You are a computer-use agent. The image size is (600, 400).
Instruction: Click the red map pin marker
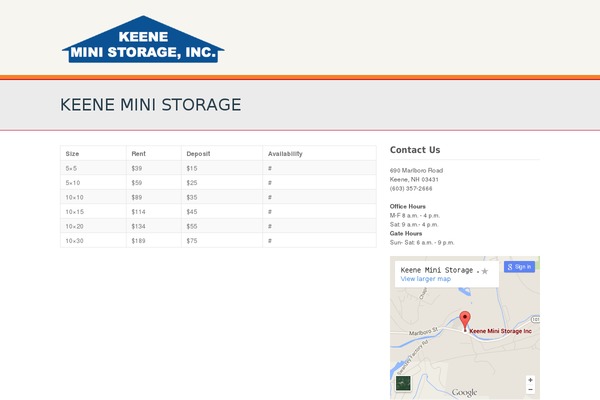click(465, 320)
